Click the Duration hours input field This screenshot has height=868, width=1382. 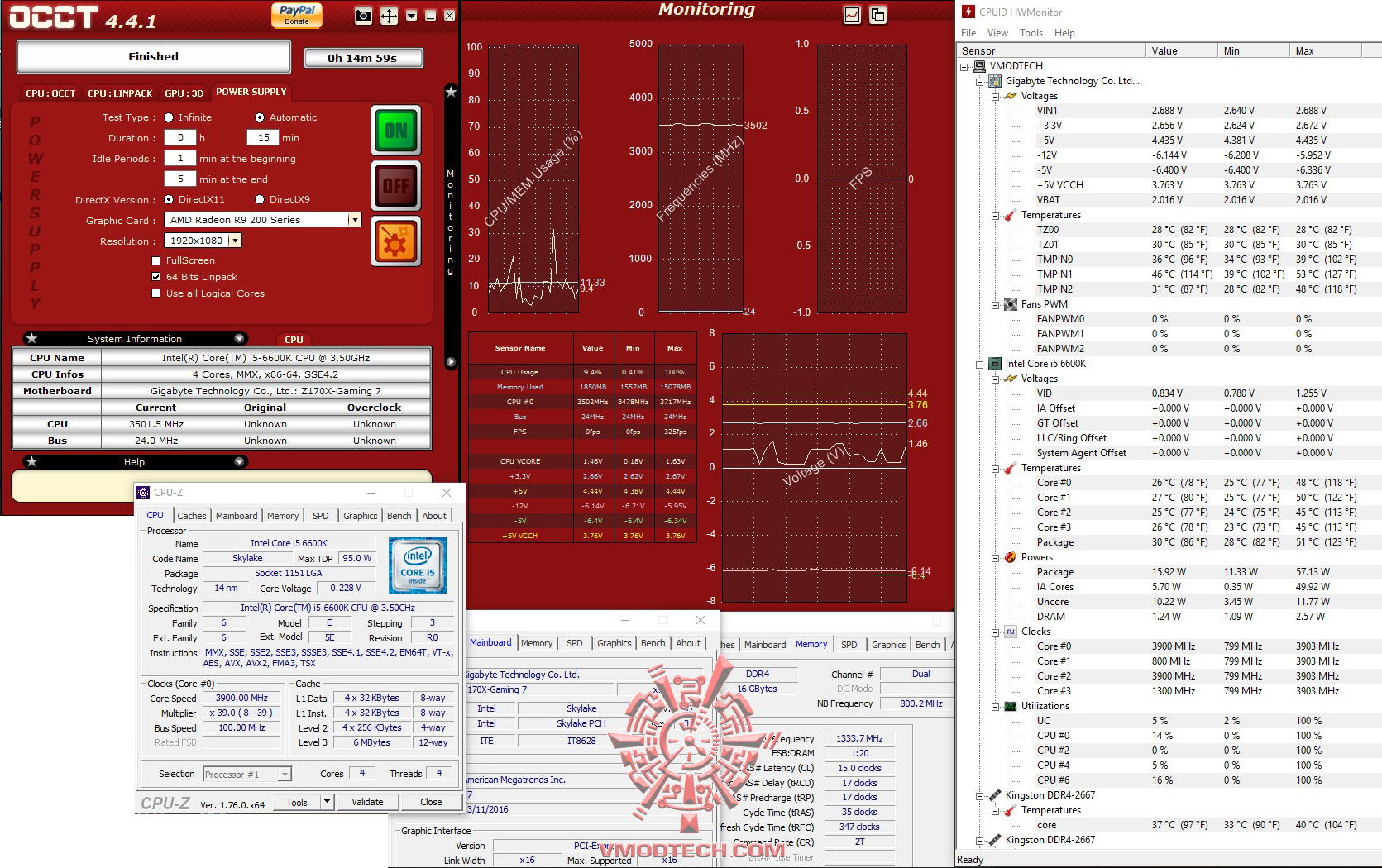(x=180, y=138)
